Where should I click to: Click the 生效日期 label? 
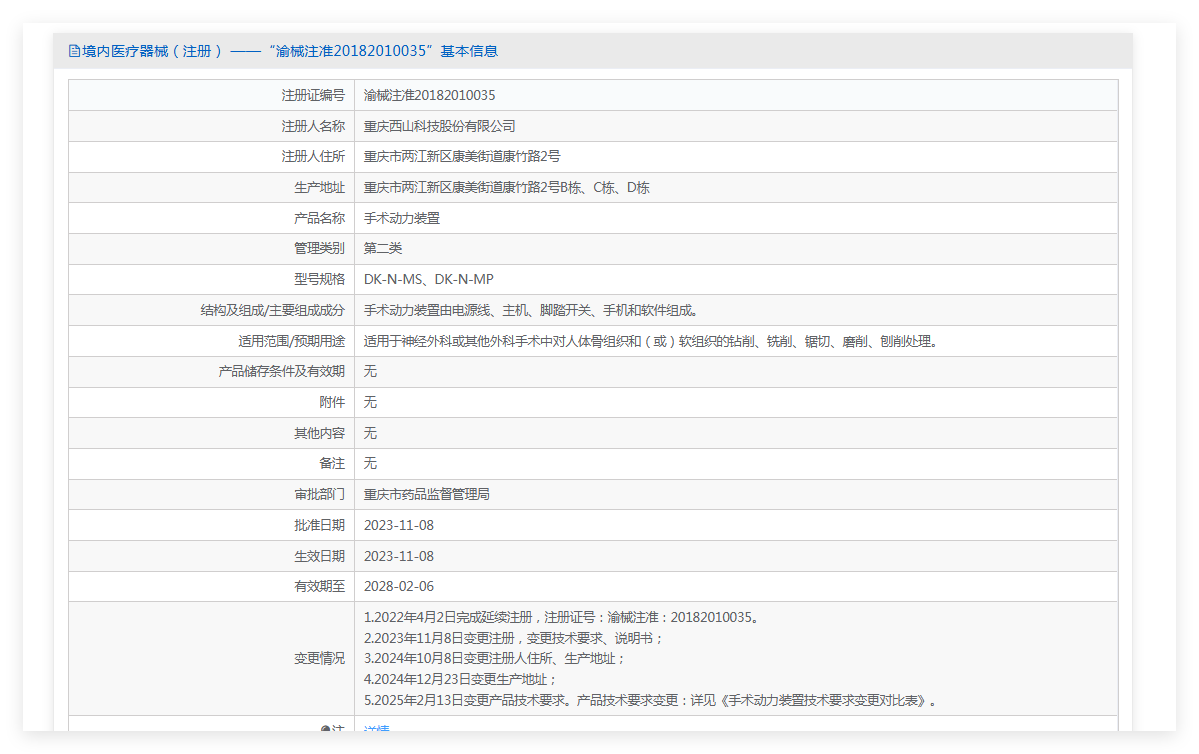click(x=320, y=556)
